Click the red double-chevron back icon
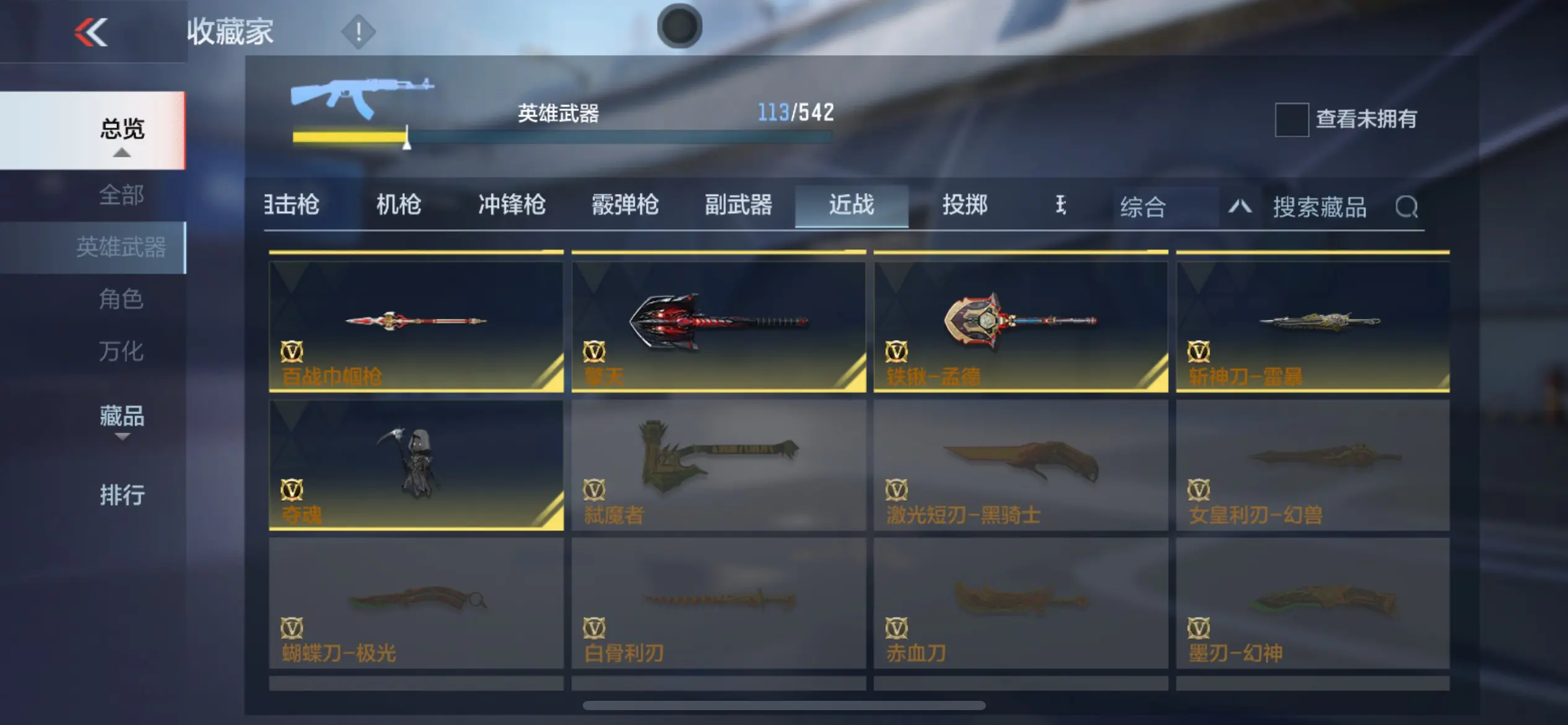 91,32
